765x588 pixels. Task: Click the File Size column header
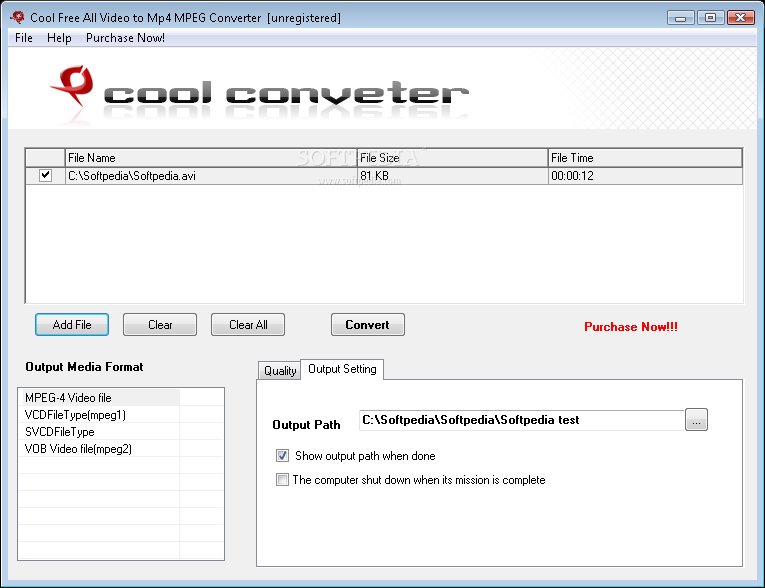(452, 158)
